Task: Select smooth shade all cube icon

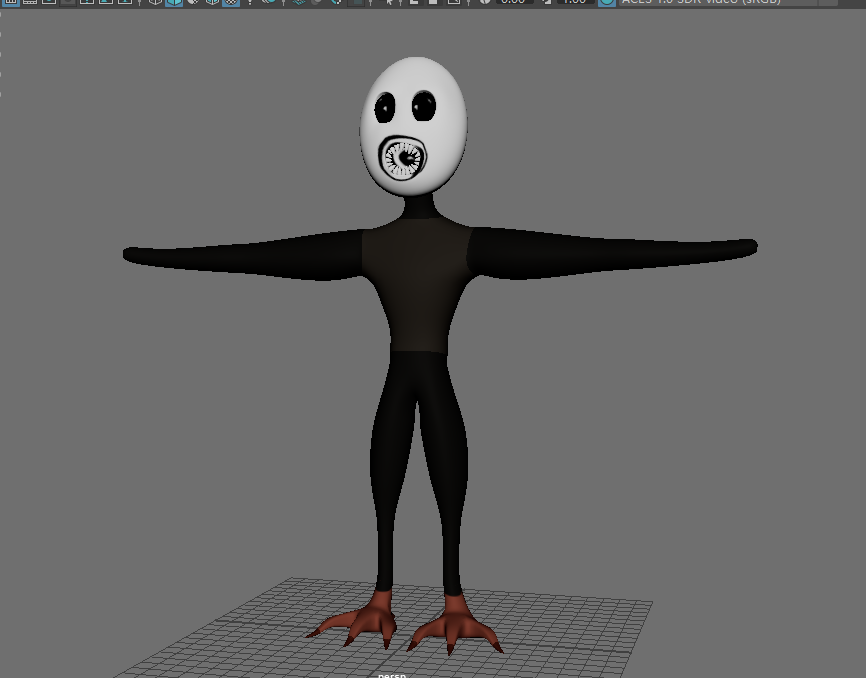Action: [174, 2]
